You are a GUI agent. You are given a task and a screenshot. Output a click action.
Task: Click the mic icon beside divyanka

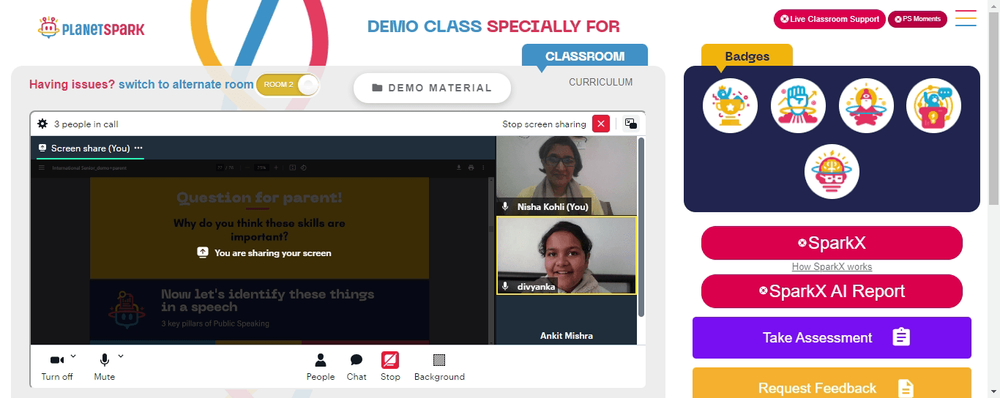505,287
